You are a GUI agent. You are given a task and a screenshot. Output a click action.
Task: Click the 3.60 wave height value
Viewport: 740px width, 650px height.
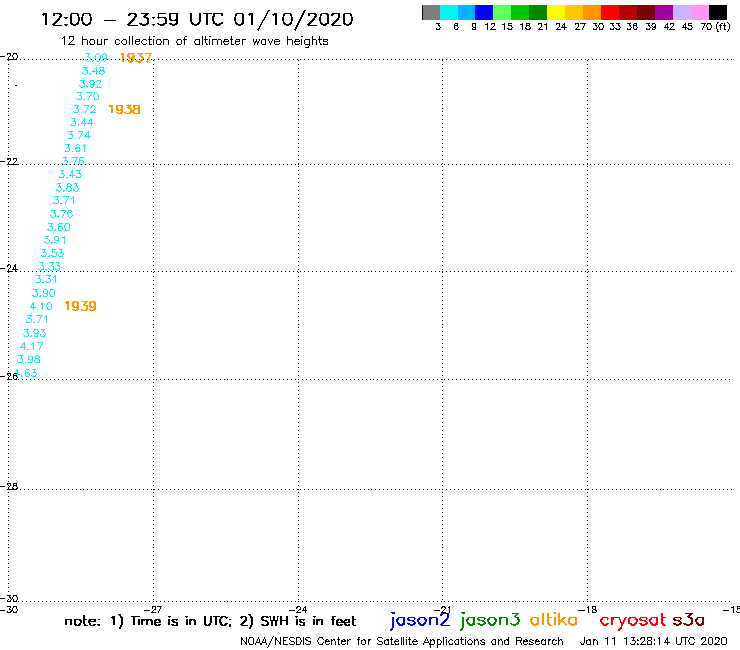[59, 227]
